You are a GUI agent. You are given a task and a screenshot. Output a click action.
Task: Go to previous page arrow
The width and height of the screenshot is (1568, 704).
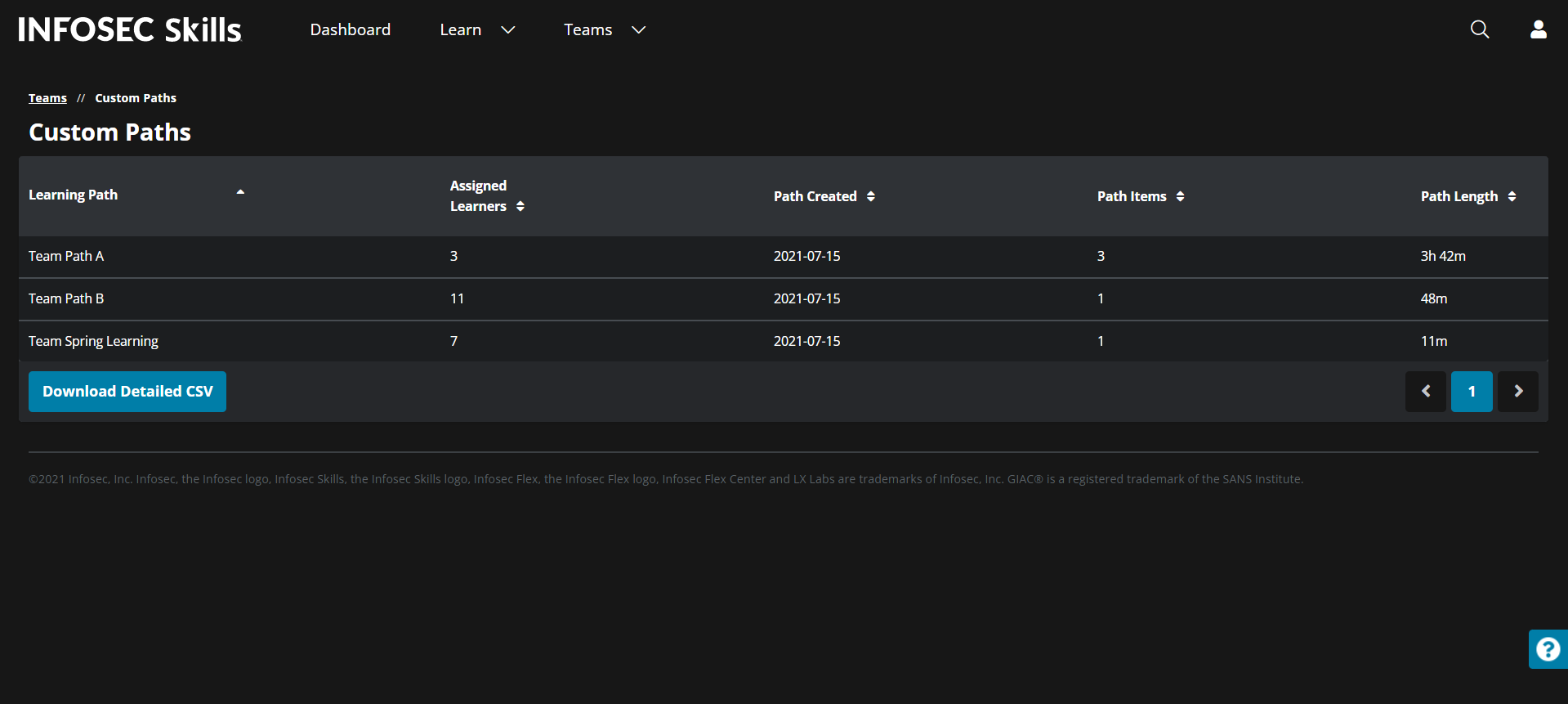click(x=1425, y=392)
